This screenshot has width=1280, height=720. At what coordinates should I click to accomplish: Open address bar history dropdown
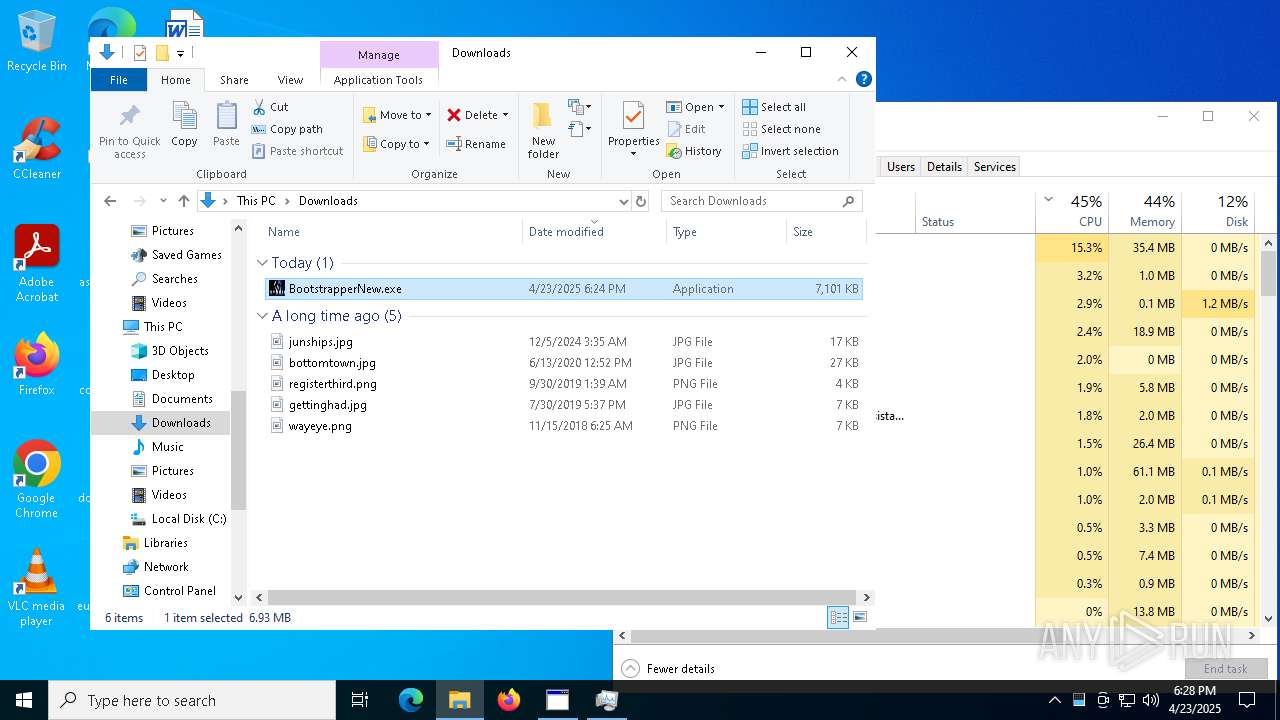tap(623, 201)
